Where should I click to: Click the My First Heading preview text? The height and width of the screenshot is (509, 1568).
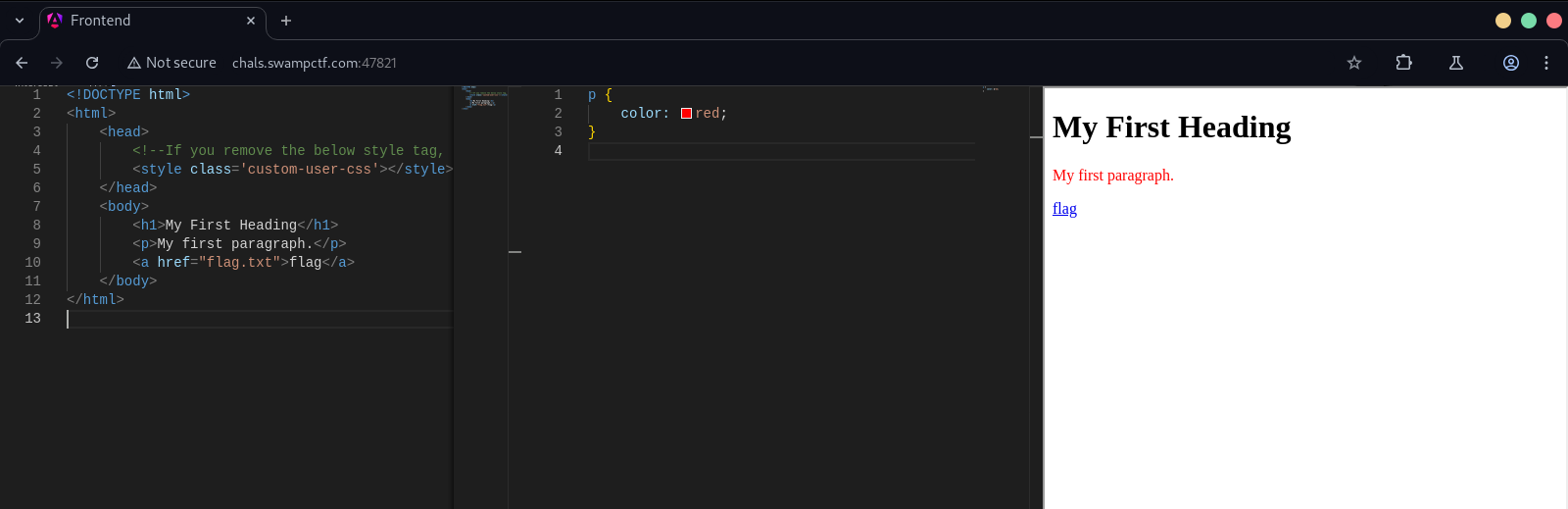(x=1171, y=127)
